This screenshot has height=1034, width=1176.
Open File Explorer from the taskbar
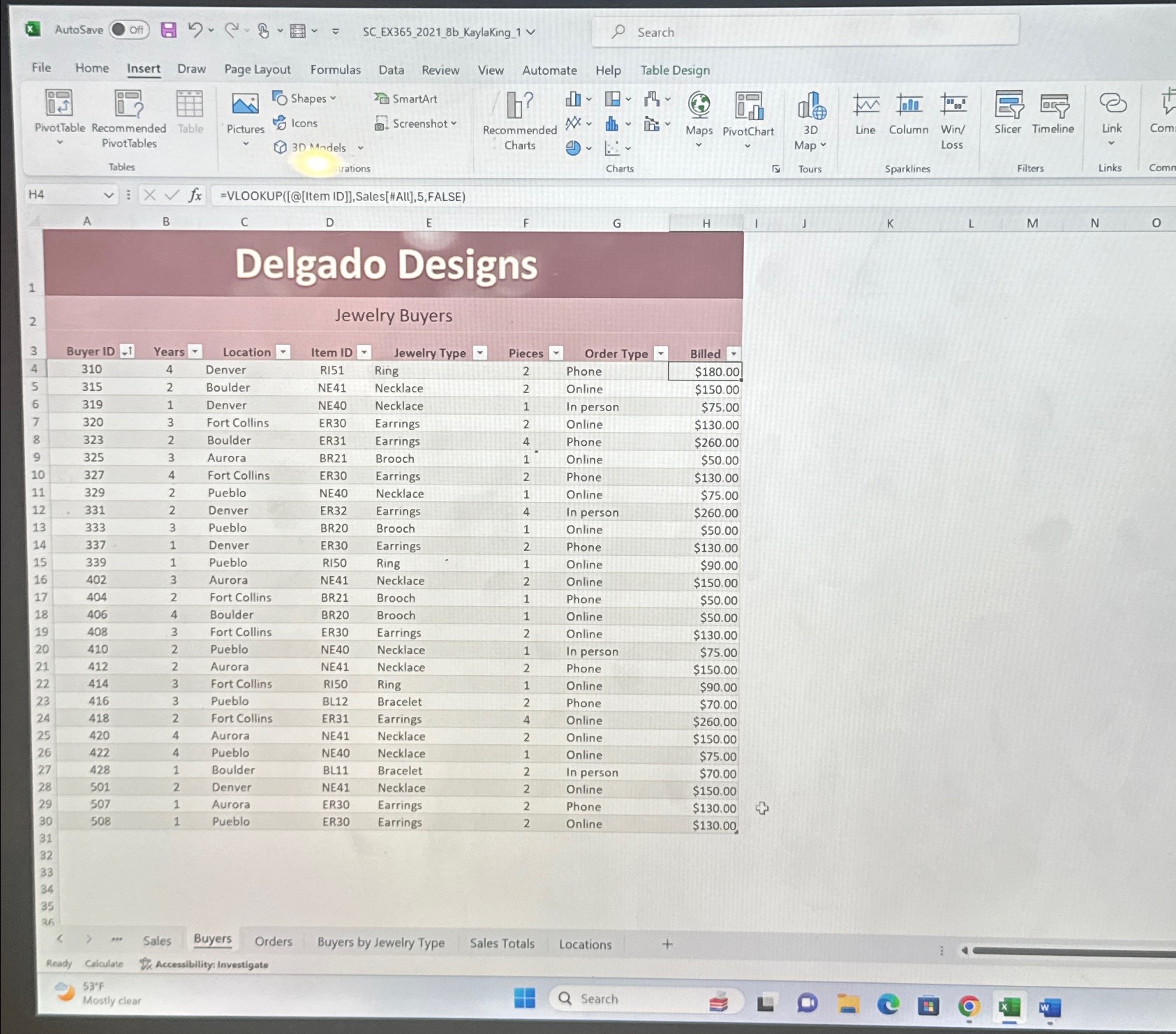(x=848, y=1004)
